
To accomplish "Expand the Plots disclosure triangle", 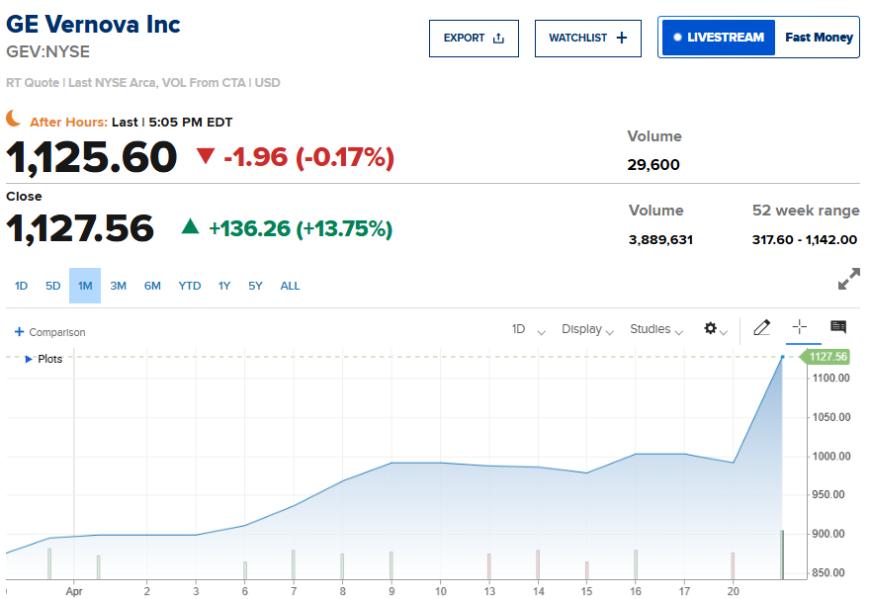I will point(29,359).
